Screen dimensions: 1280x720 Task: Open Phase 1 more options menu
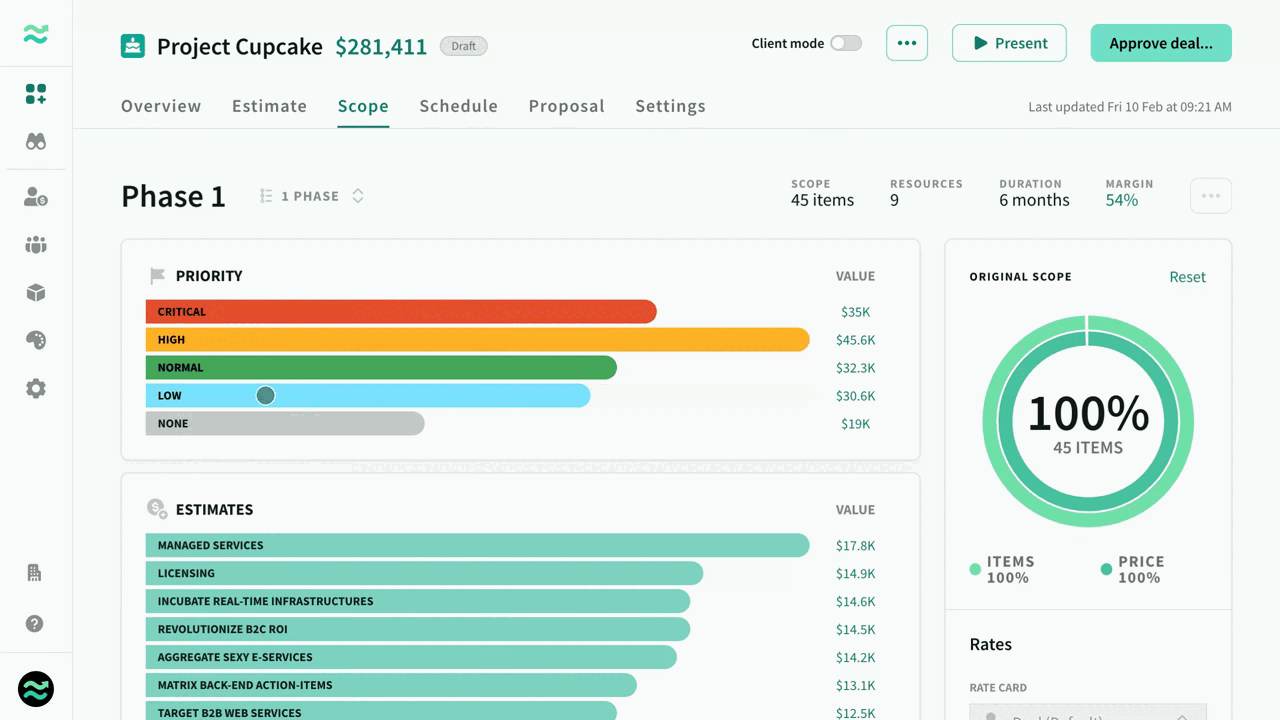1210,196
